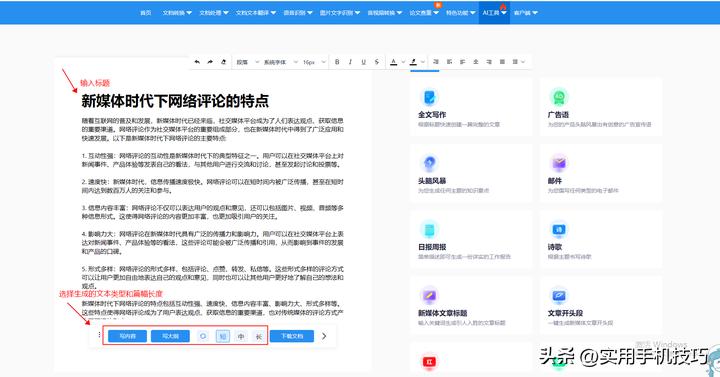Click paragraph beginning '1. 互动性强'

click(213, 160)
